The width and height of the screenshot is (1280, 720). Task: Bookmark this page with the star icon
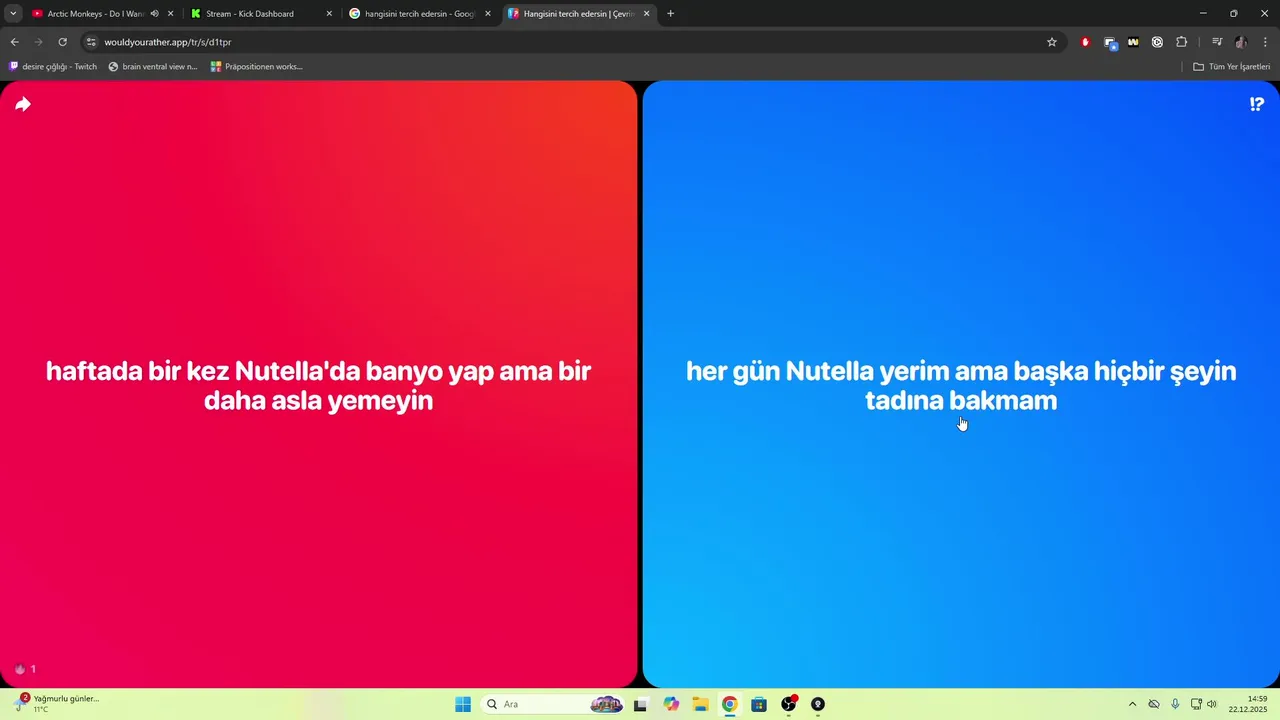(1052, 42)
